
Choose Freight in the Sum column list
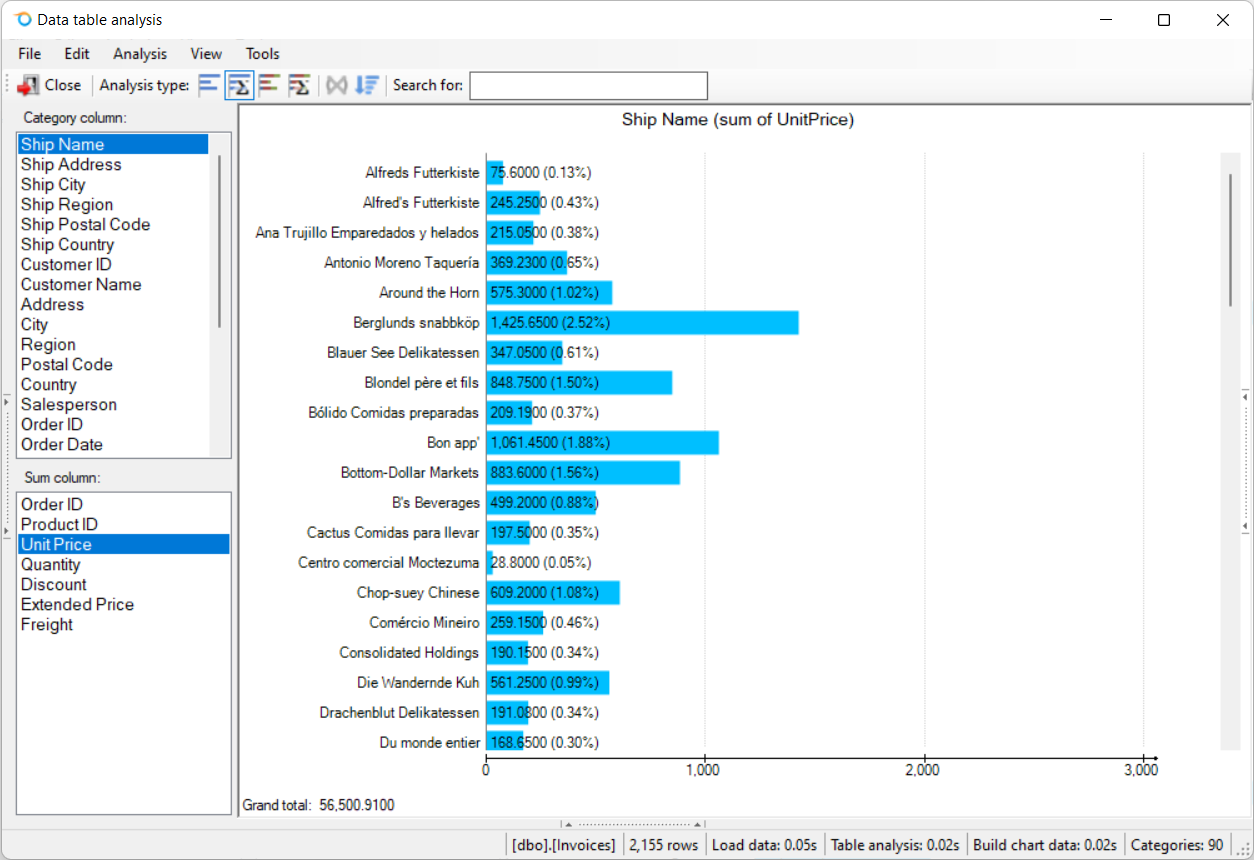(x=47, y=625)
